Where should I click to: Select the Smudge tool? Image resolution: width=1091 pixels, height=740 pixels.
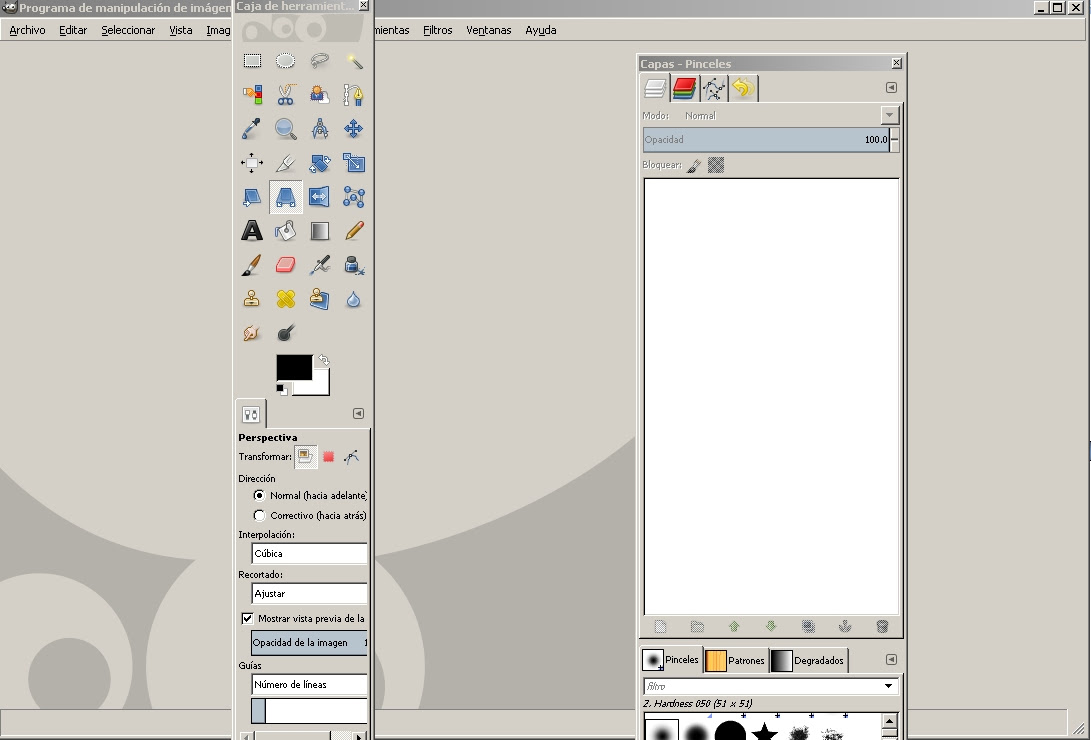click(252, 333)
